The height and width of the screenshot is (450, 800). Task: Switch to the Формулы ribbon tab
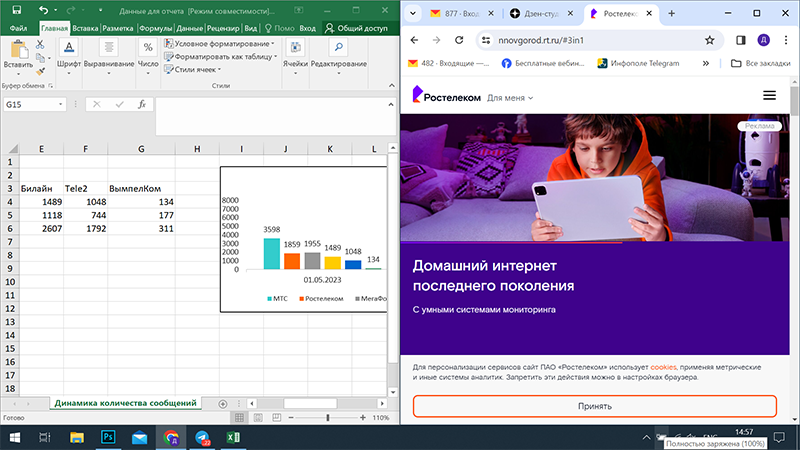click(156, 29)
